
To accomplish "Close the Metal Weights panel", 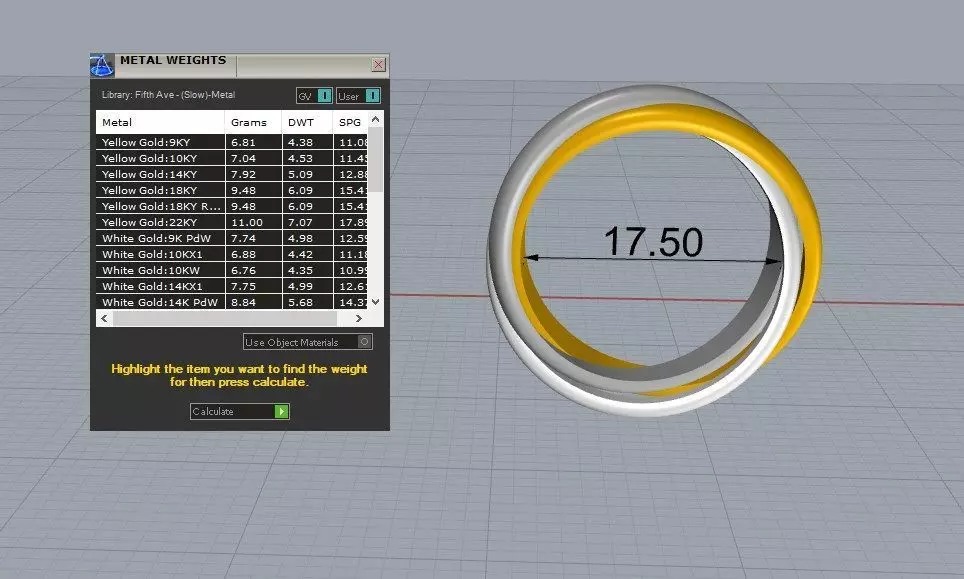I will (379, 65).
